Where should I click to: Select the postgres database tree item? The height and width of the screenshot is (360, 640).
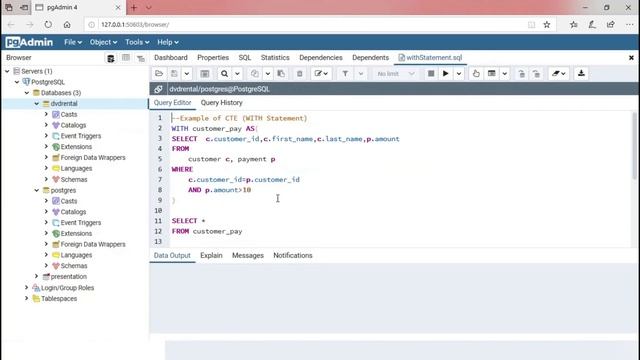pos(63,190)
